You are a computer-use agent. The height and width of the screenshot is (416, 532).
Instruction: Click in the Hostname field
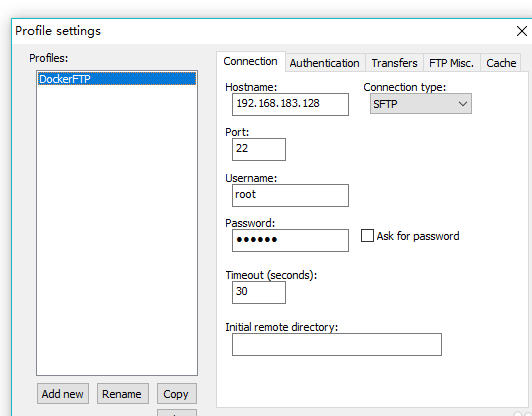tap(290, 105)
